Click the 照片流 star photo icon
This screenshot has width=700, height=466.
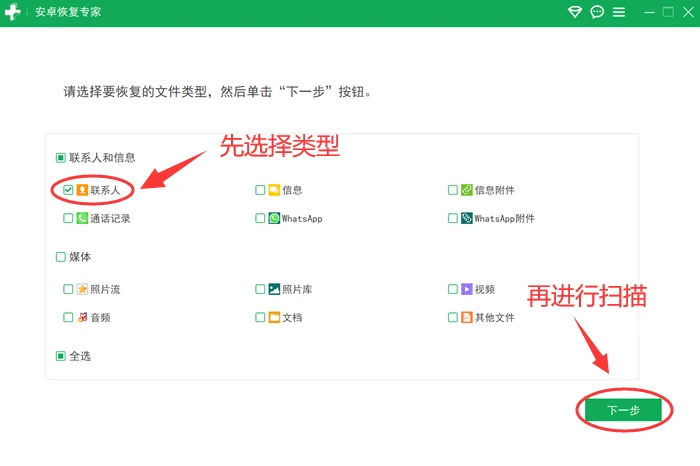tap(82, 289)
